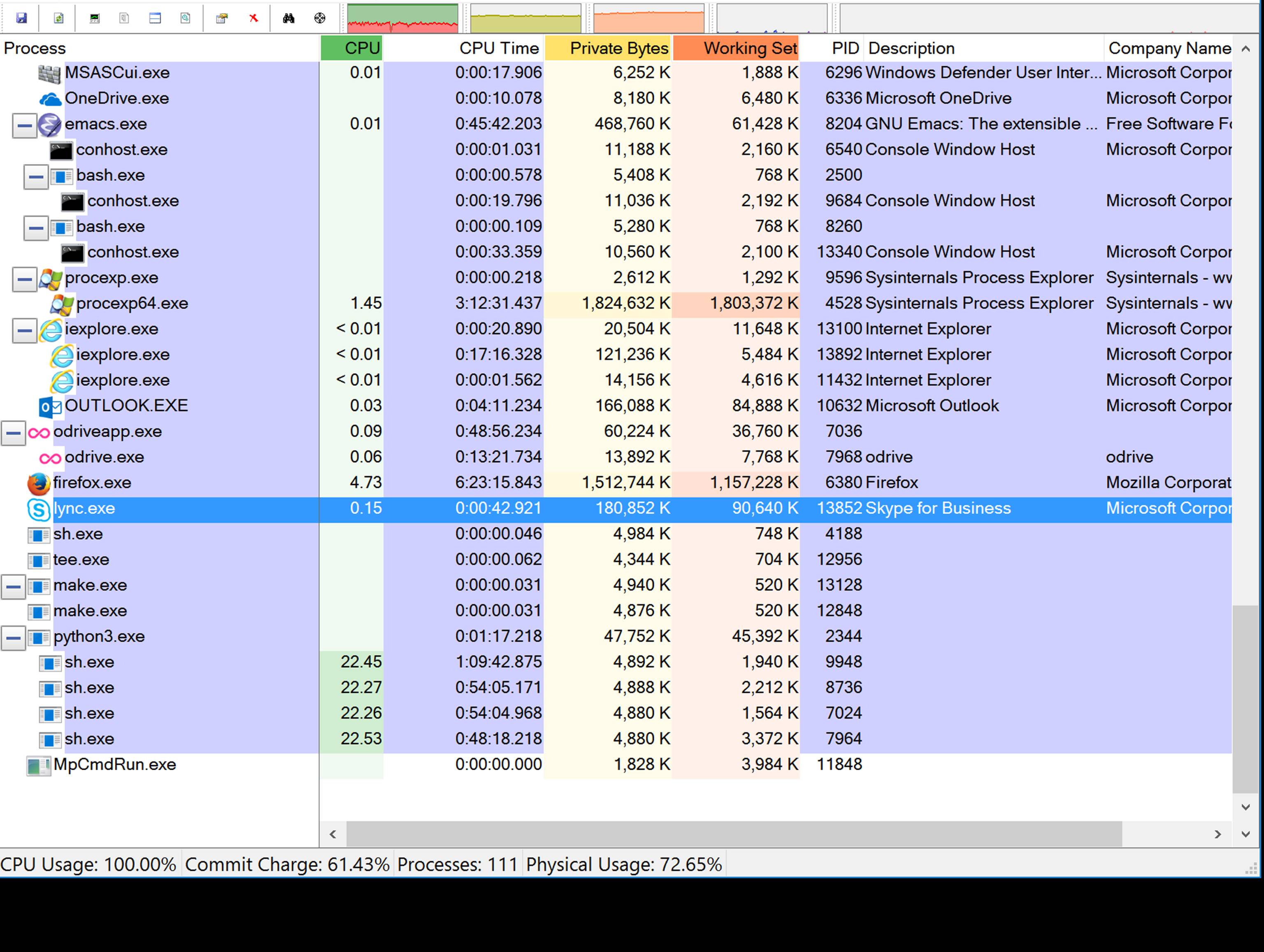Select the Find Window's Process crosshair icon
The image size is (1264, 952).
[320, 18]
